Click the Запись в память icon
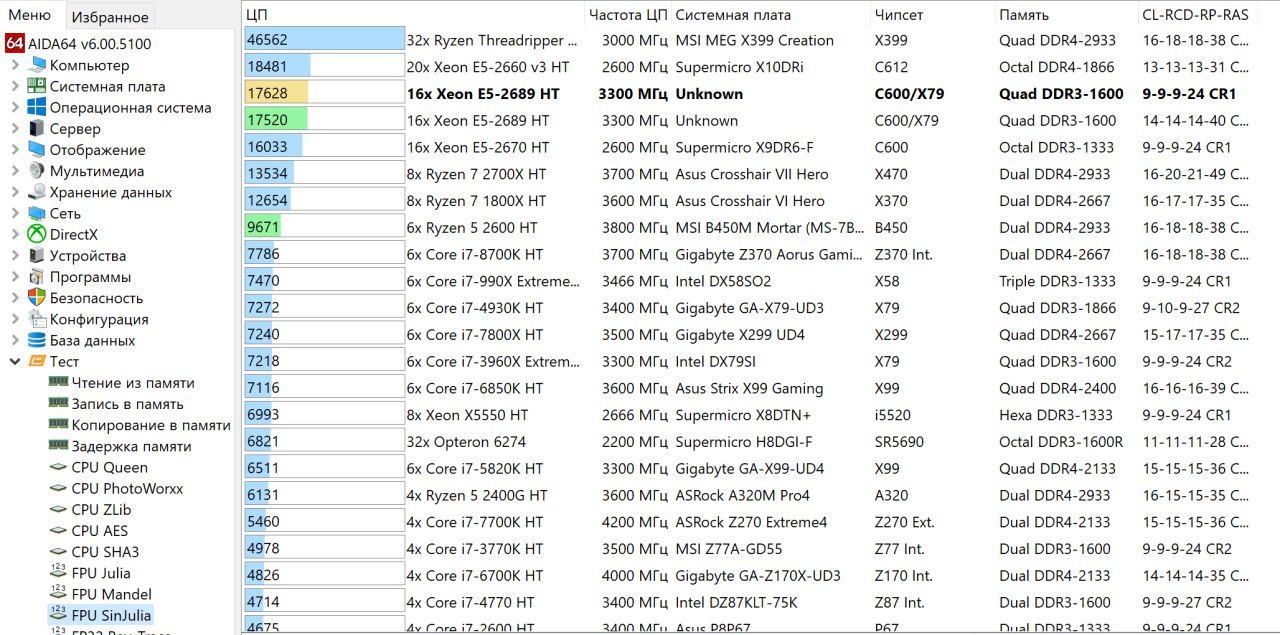The image size is (1280, 635). [x=58, y=403]
